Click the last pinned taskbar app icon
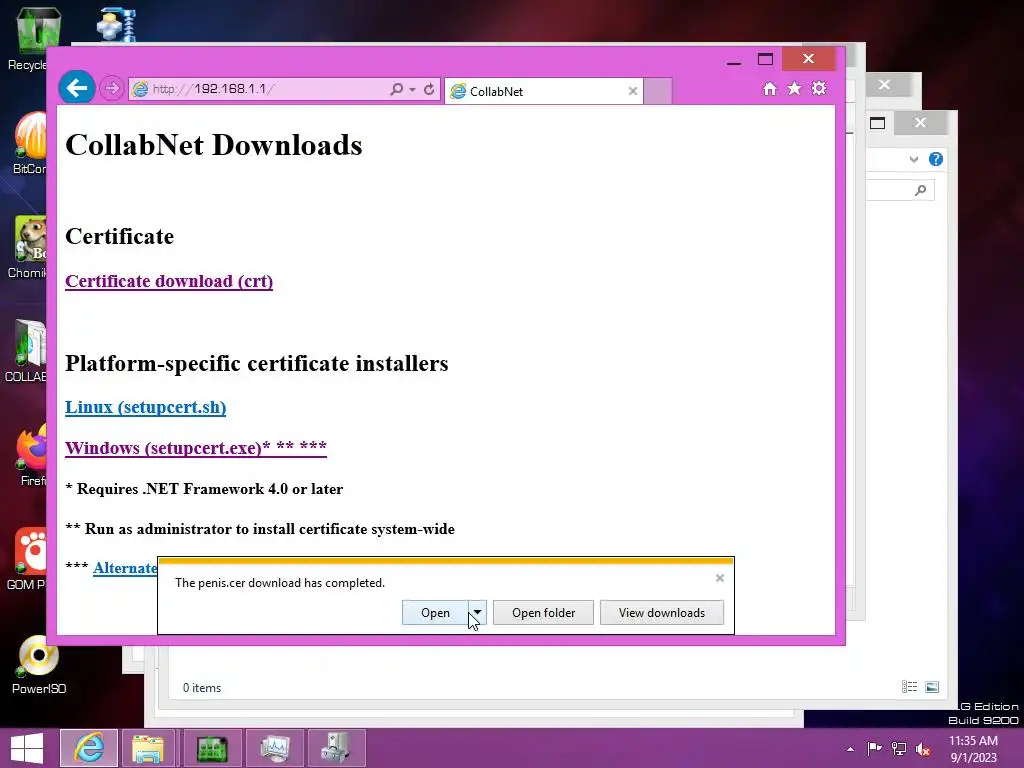 336,748
